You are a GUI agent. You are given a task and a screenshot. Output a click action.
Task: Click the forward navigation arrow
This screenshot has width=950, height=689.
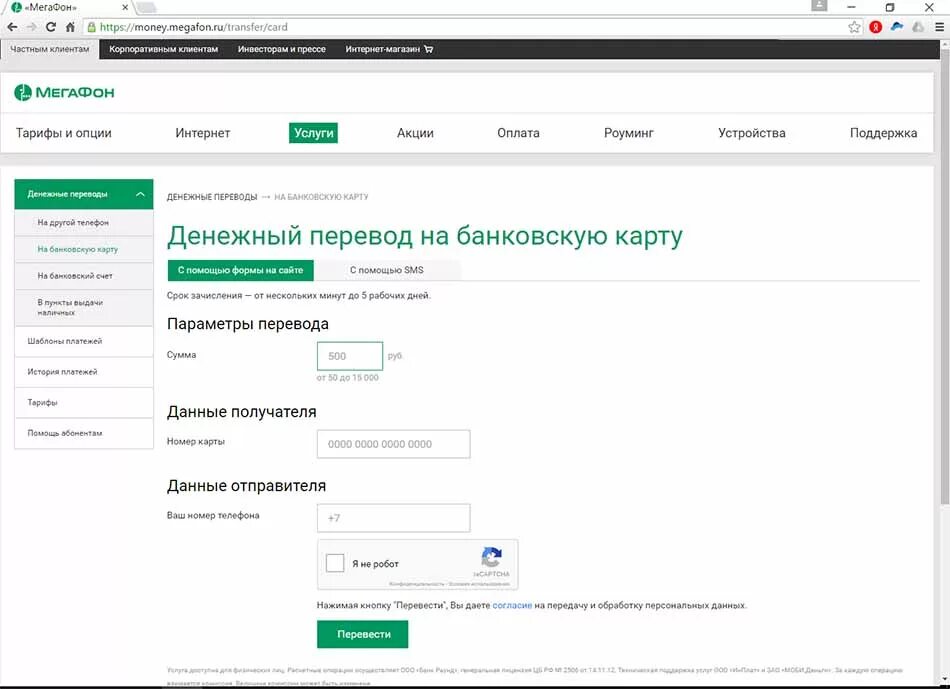[x=31, y=27]
